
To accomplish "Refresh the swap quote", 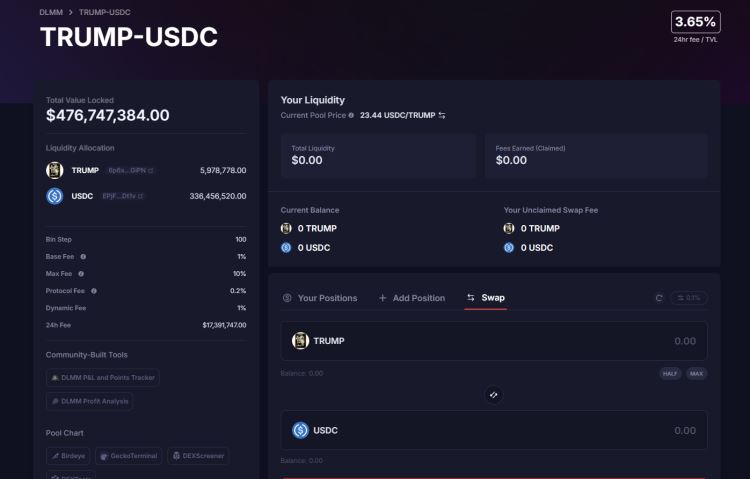I will point(659,298).
